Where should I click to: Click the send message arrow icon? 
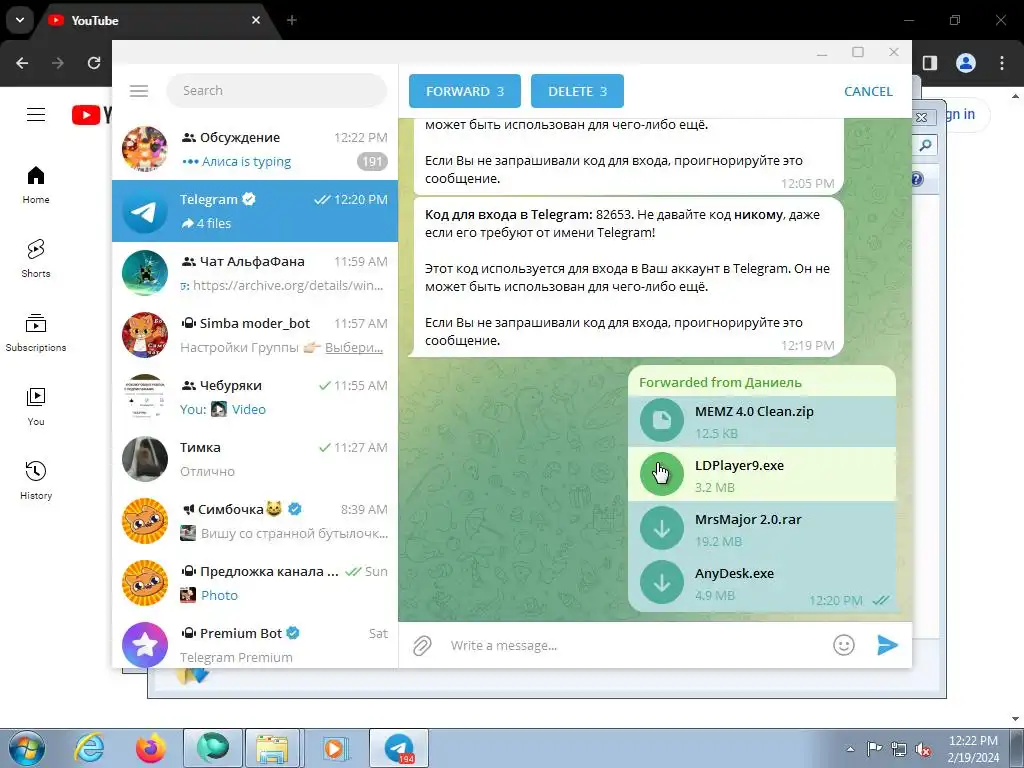click(x=887, y=645)
